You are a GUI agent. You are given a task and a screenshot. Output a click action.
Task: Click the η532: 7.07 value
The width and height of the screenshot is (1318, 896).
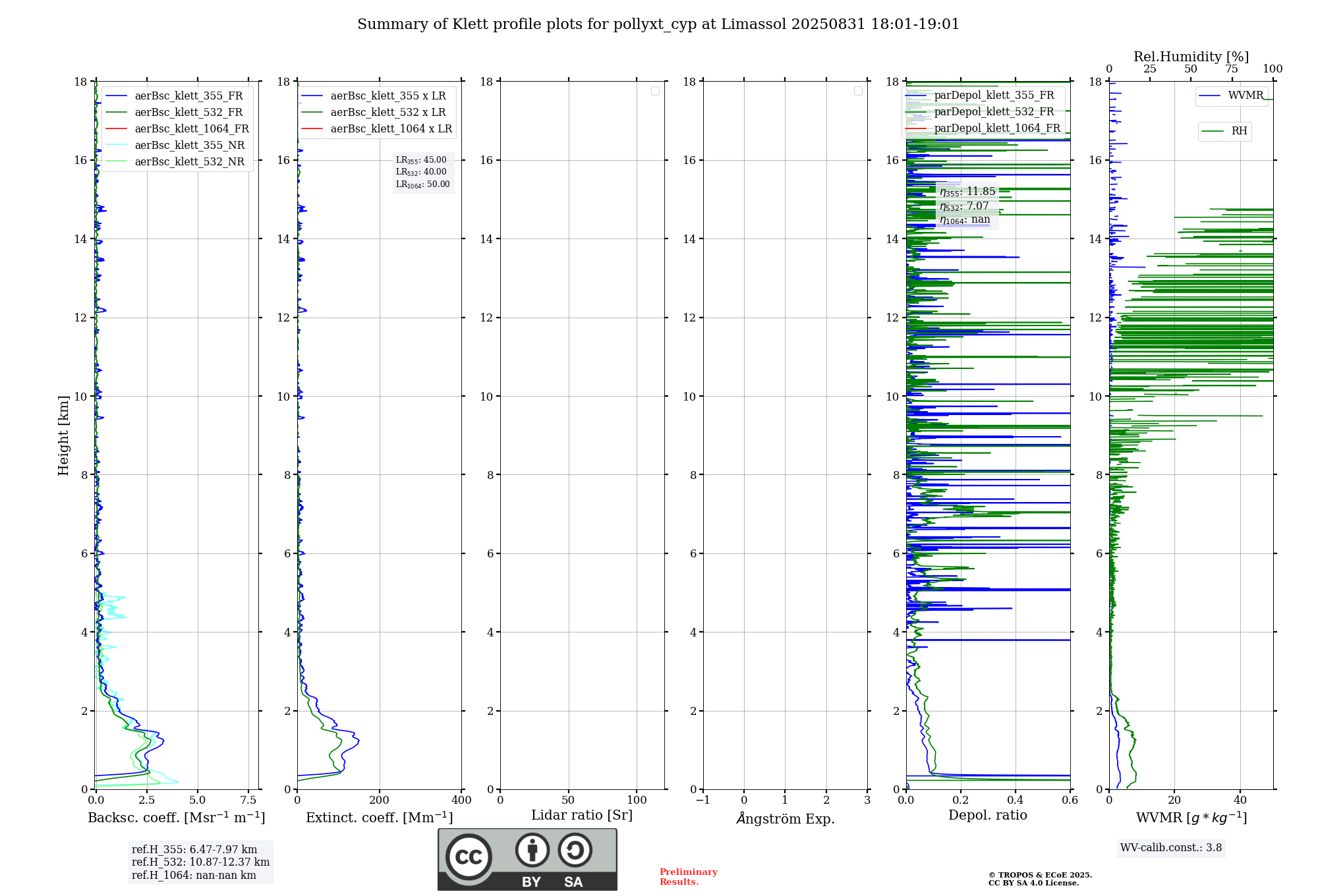[x=964, y=206]
